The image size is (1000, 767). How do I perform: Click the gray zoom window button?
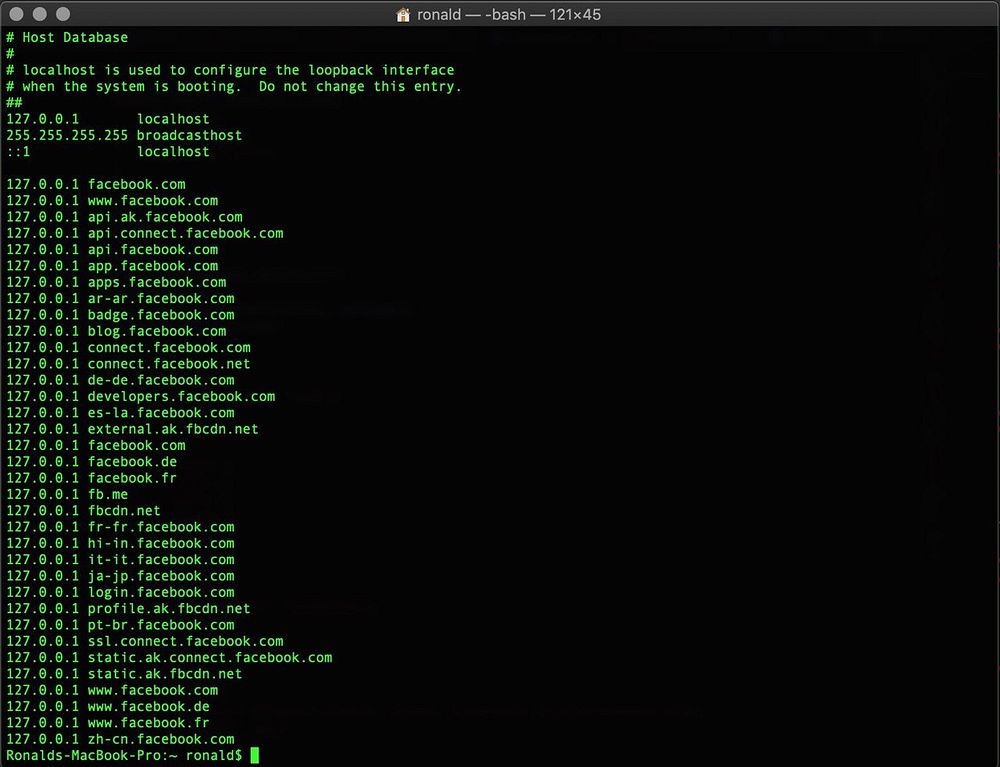pos(62,14)
